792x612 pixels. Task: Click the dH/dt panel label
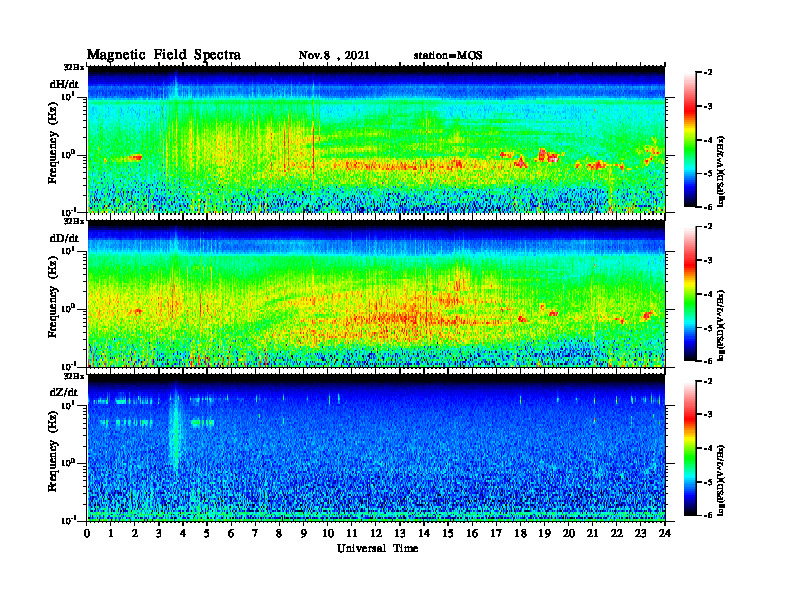point(64,84)
